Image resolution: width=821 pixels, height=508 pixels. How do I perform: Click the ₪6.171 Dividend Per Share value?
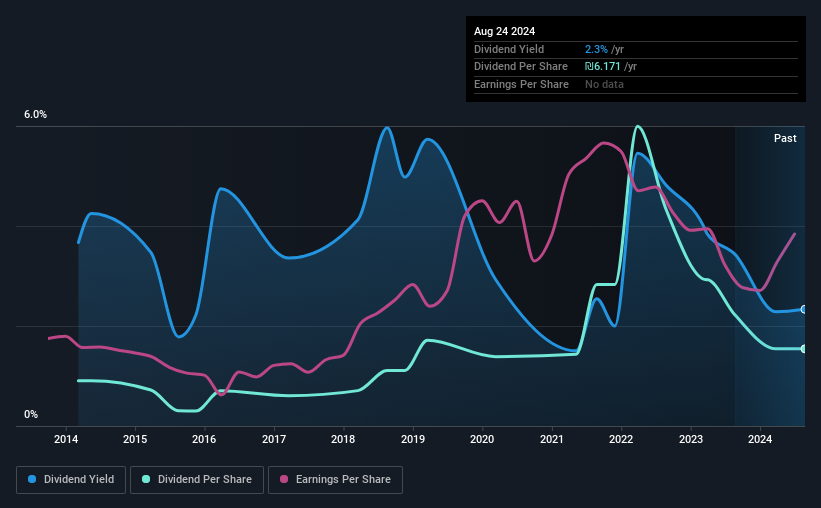tap(603, 67)
